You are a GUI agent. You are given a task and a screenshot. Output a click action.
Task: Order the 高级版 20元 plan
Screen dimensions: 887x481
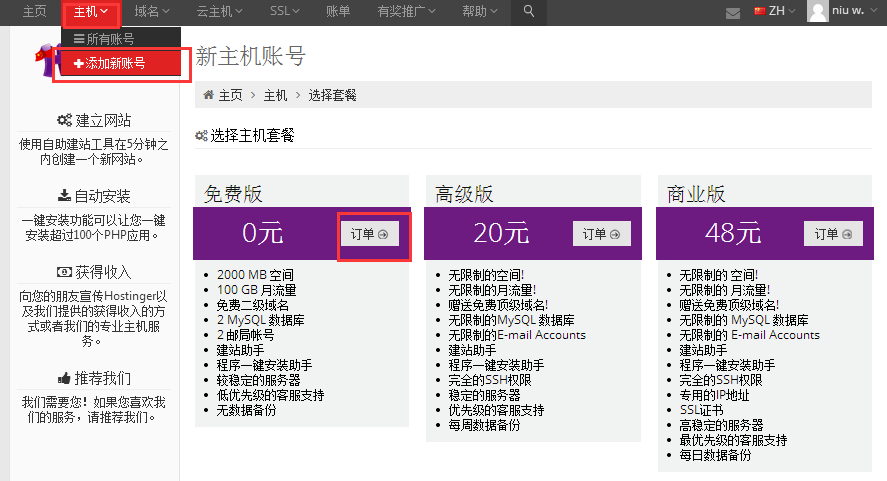602,234
